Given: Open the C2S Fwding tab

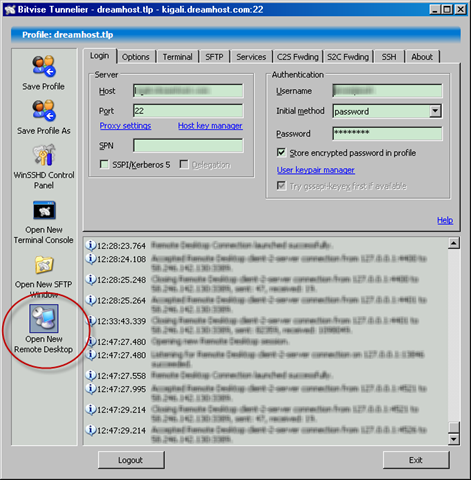Looking at the screenshot, I should pyautogui.click(x=298, y=57).
